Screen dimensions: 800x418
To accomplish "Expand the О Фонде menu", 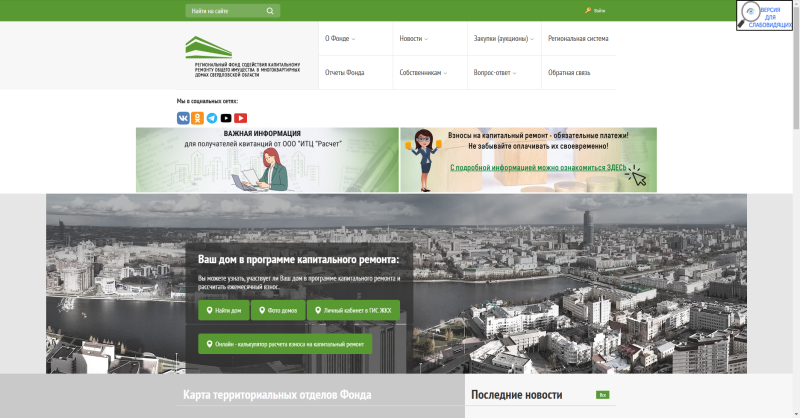I will 340,38.
